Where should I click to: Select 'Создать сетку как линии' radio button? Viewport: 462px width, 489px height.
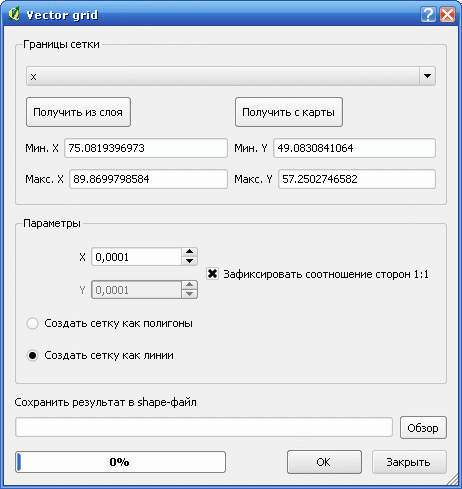pos(32,355)
